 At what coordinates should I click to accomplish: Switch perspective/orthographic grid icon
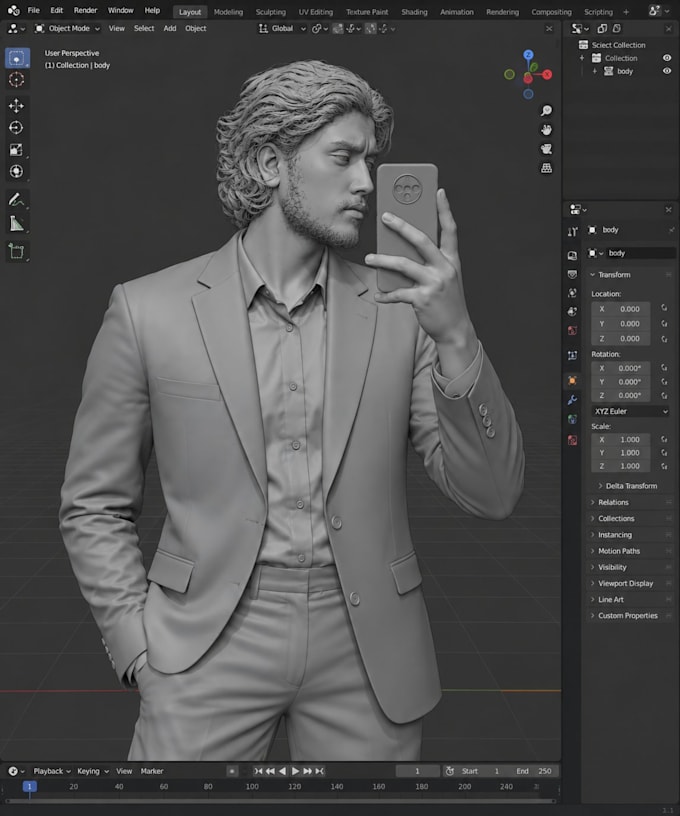[x=546, y=168]
